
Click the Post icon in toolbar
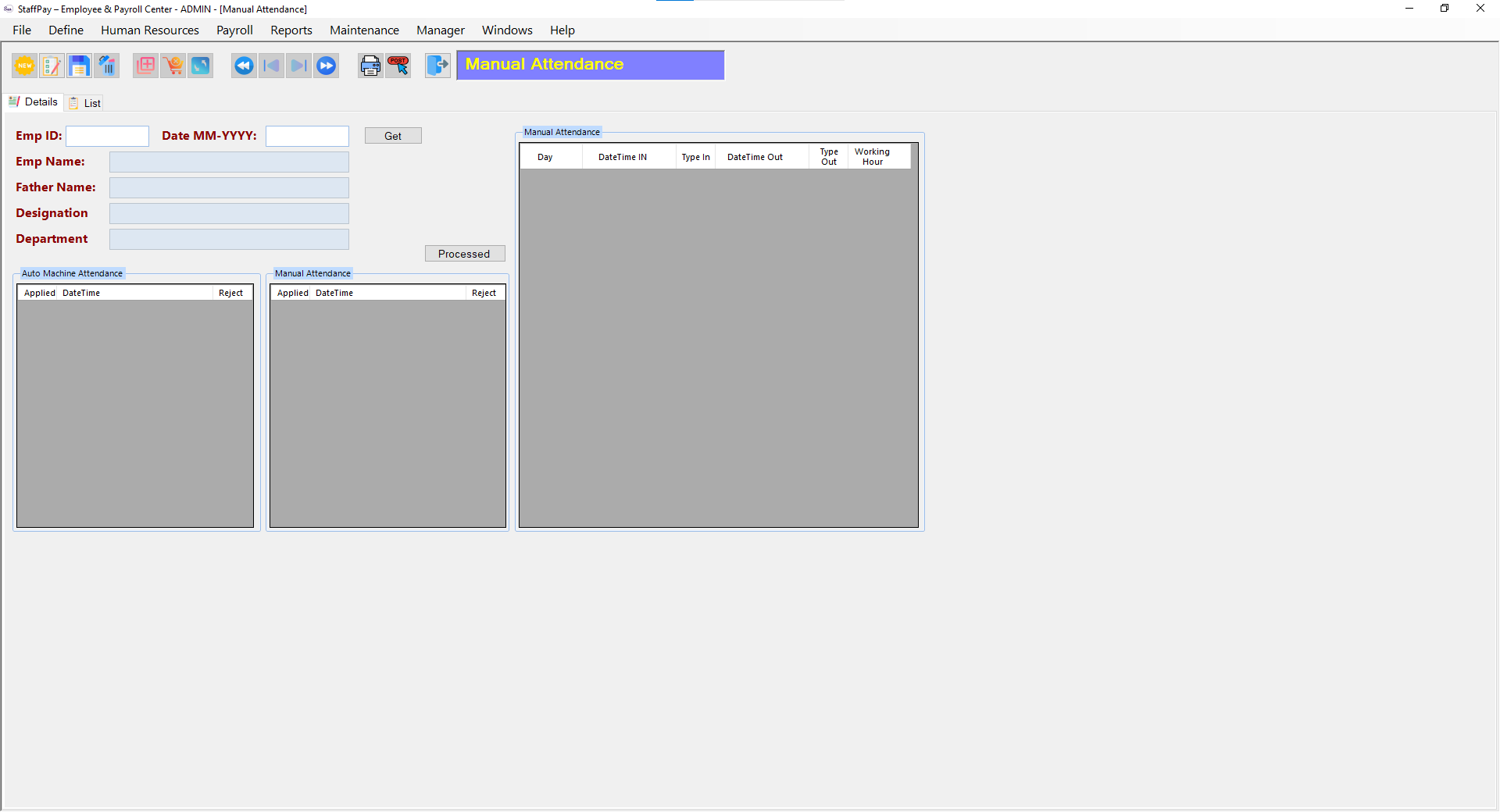398,66
